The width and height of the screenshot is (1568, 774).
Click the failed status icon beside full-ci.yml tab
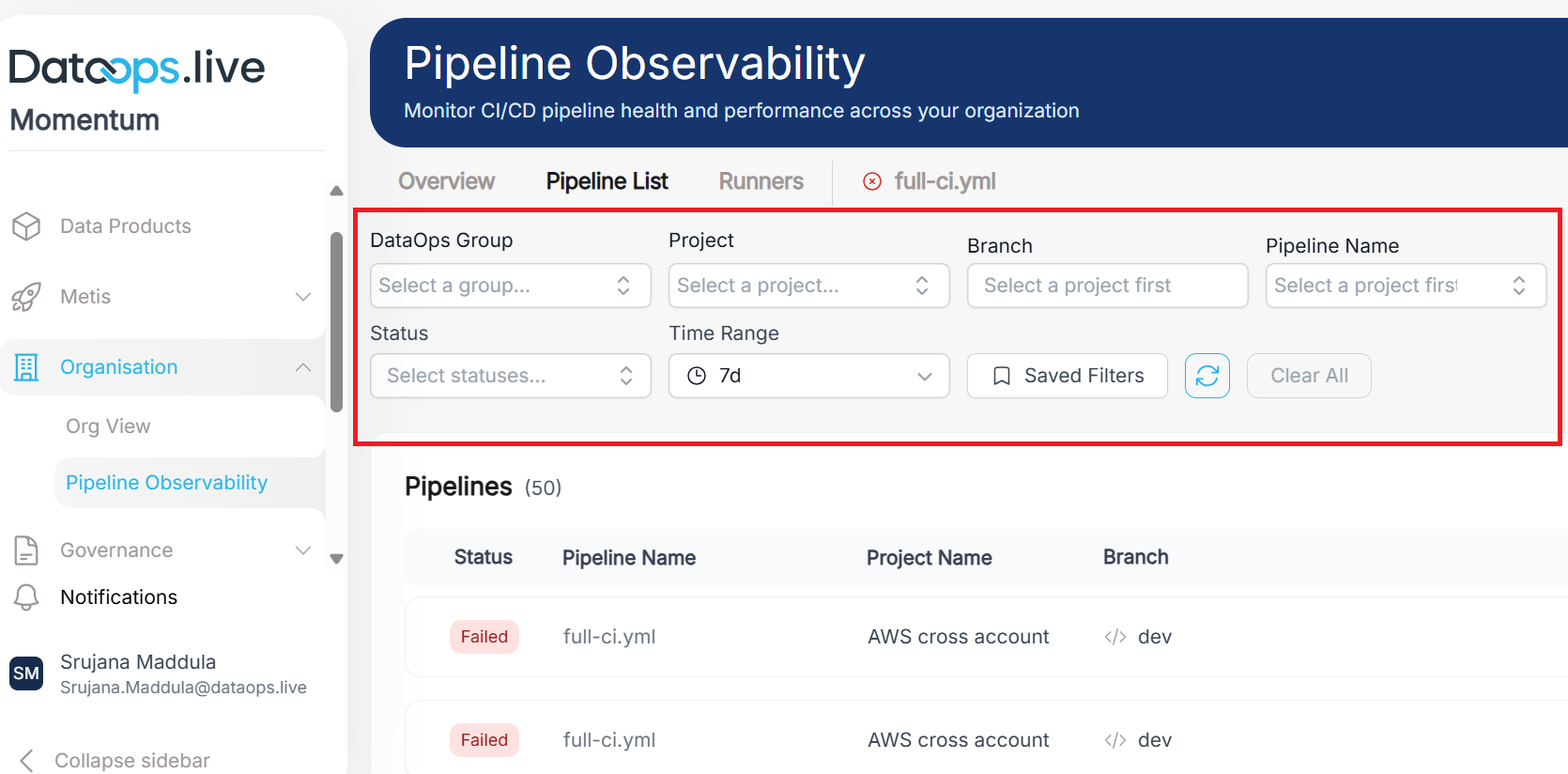point(872,181)
